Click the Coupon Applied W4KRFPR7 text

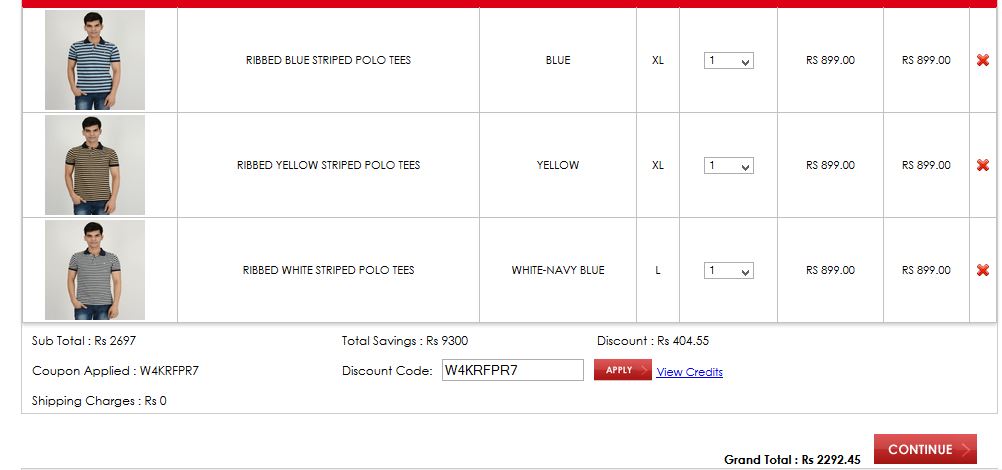pos(115,371)
